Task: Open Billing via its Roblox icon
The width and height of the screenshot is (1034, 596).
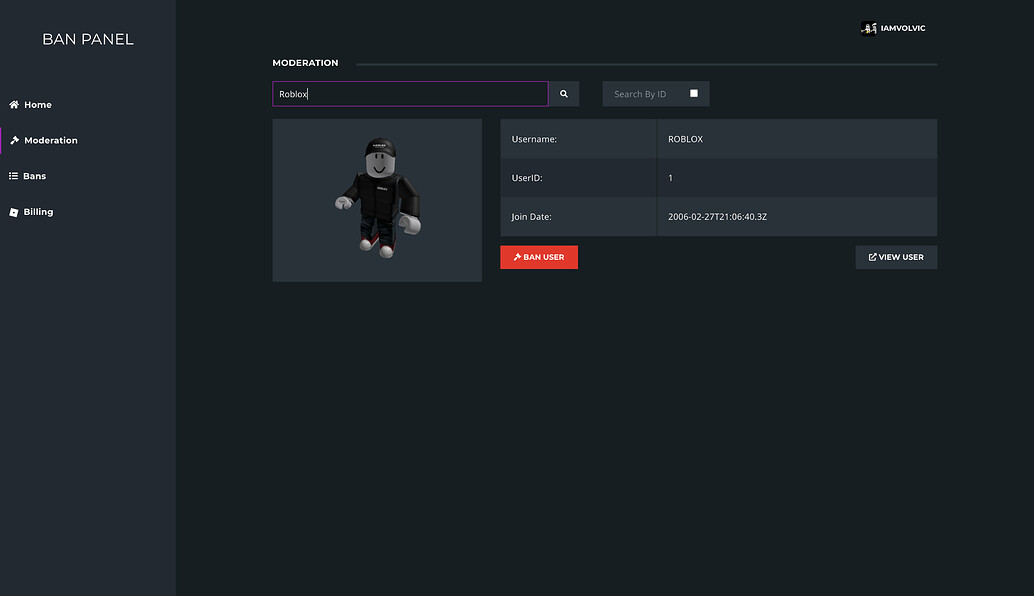Action: point(12,211)
